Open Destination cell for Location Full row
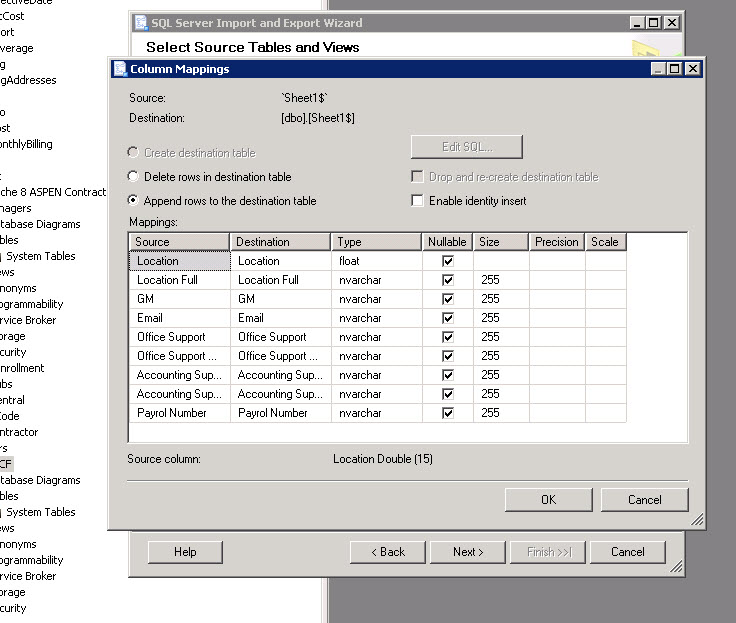This screenshot has width=736, height=623. click(280, 280)
